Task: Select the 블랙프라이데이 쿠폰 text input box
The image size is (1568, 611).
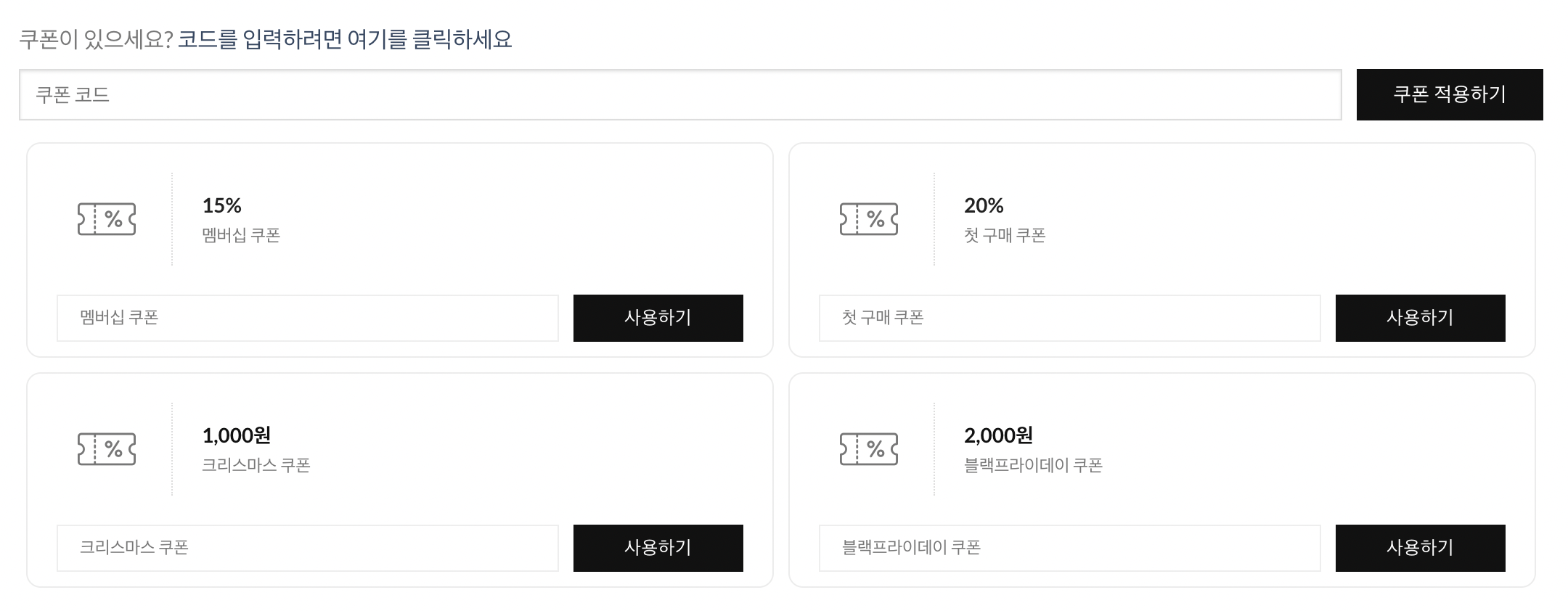Action: pos(1069,548)
